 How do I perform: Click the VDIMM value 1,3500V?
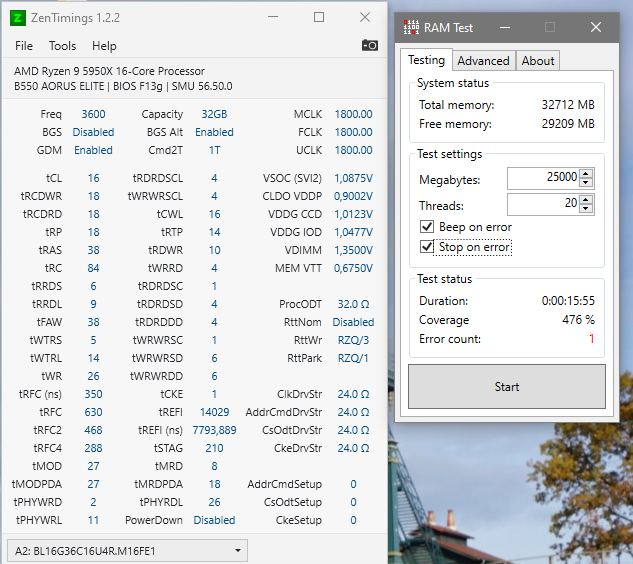coord(353,250)
